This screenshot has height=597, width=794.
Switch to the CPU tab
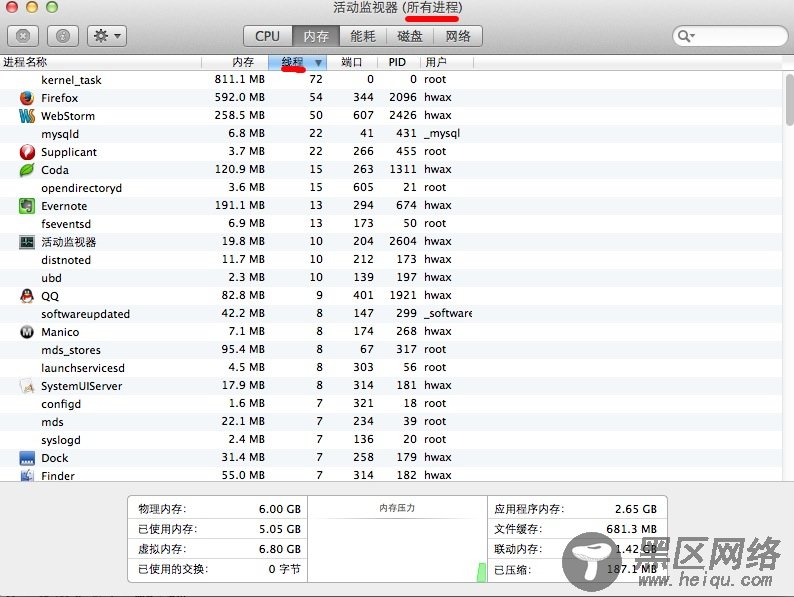coord(267,36)
